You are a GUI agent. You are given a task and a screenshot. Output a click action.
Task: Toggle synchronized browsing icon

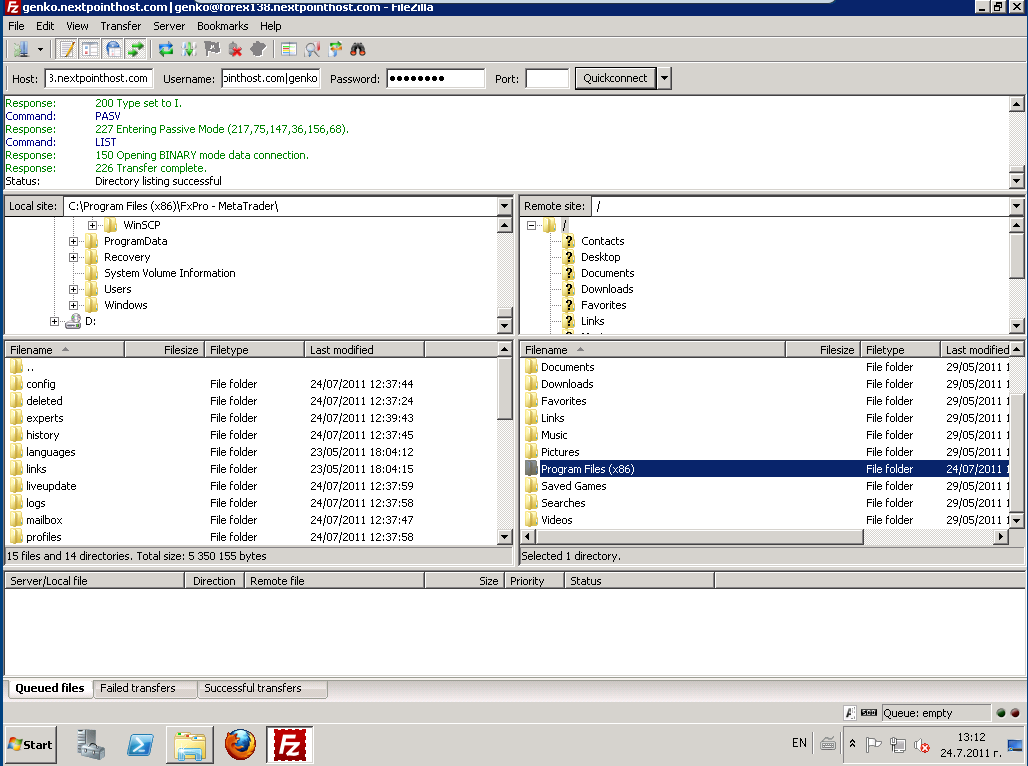(x=335, y=49)
